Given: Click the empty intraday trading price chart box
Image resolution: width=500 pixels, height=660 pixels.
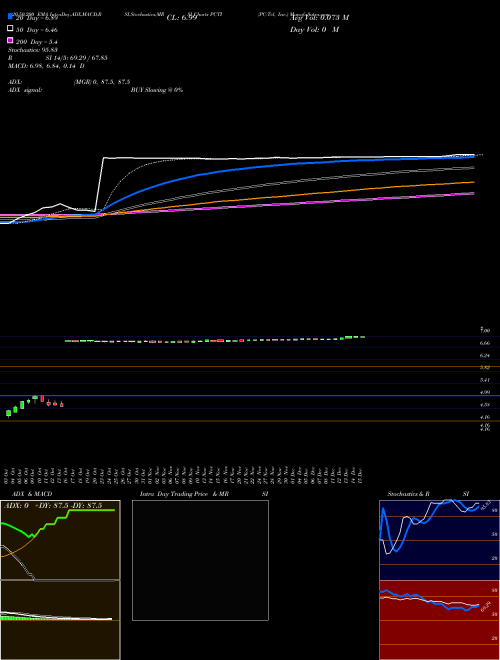Looking at the screenshot, I should 200,560.
